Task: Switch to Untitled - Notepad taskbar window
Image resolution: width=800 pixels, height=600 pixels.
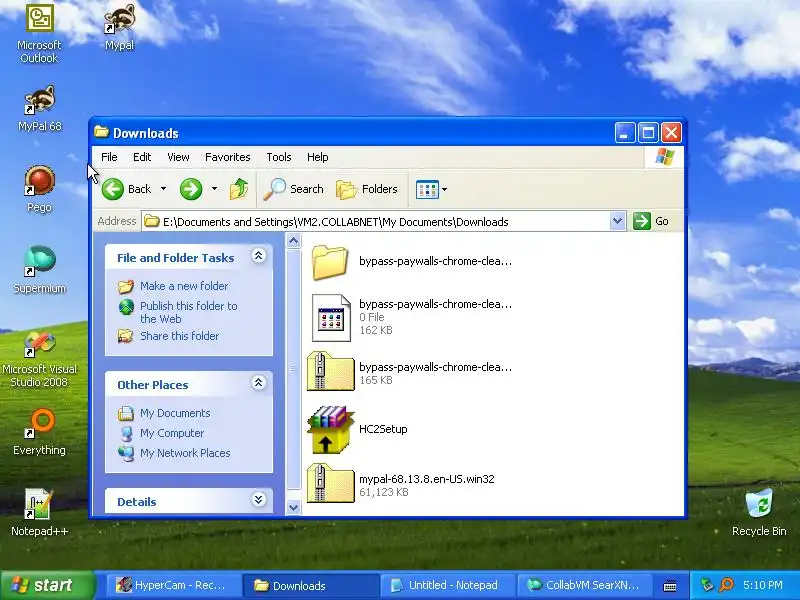Action: [447, 585]
